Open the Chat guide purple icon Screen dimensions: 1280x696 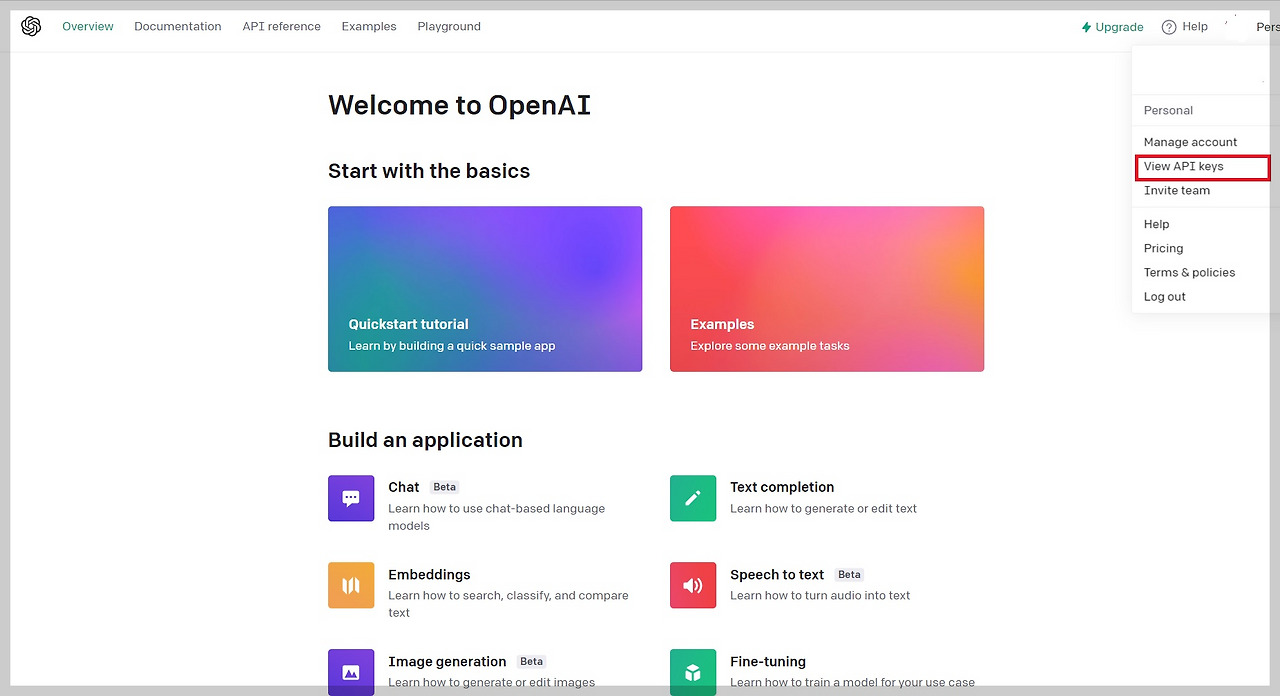pos(351,498)
